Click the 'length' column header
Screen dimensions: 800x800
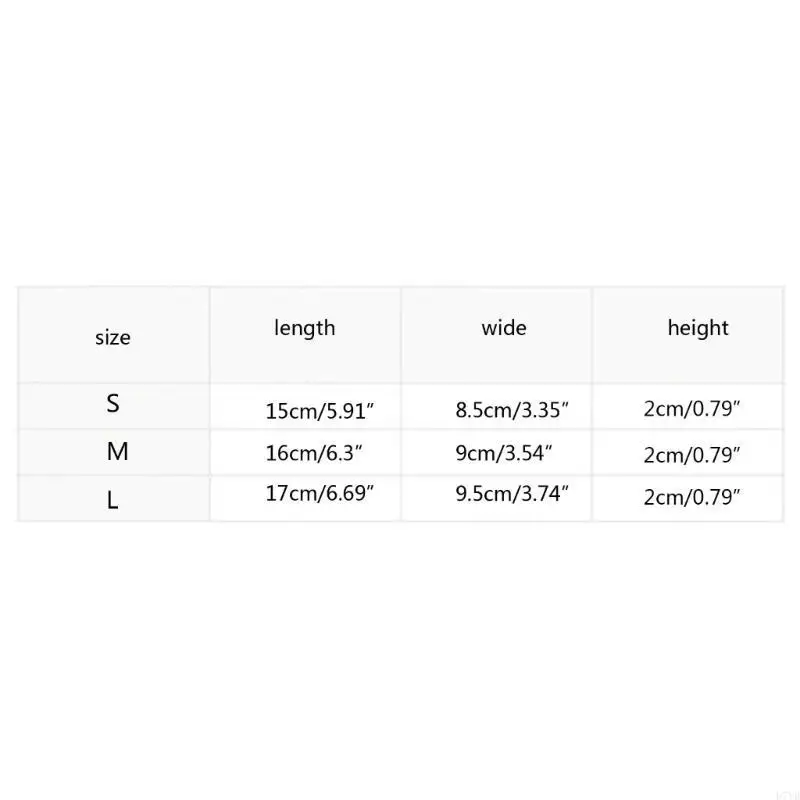pyautogui.click(x=305, y=328)
